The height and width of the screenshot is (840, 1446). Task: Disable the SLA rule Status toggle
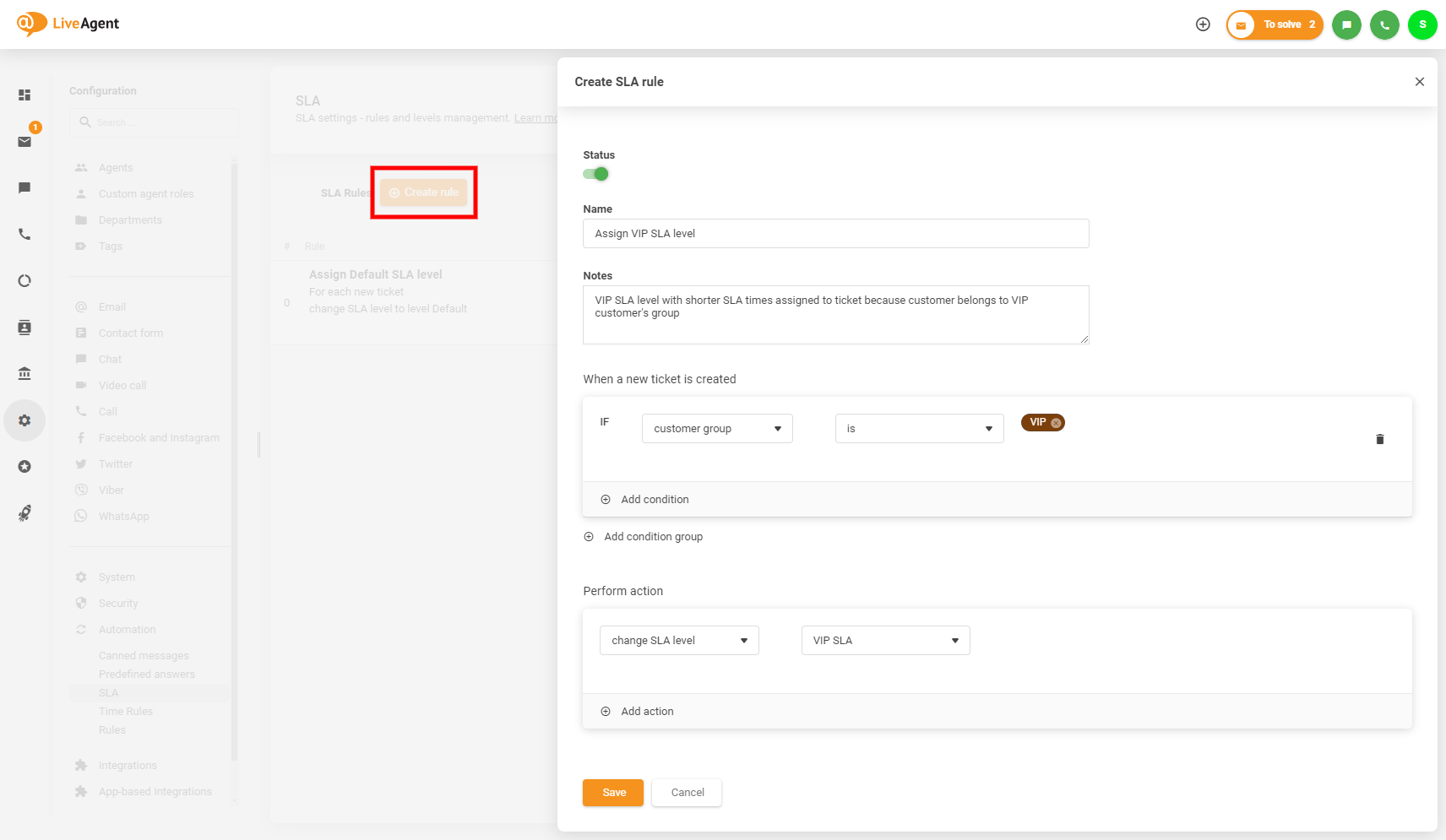596,173
